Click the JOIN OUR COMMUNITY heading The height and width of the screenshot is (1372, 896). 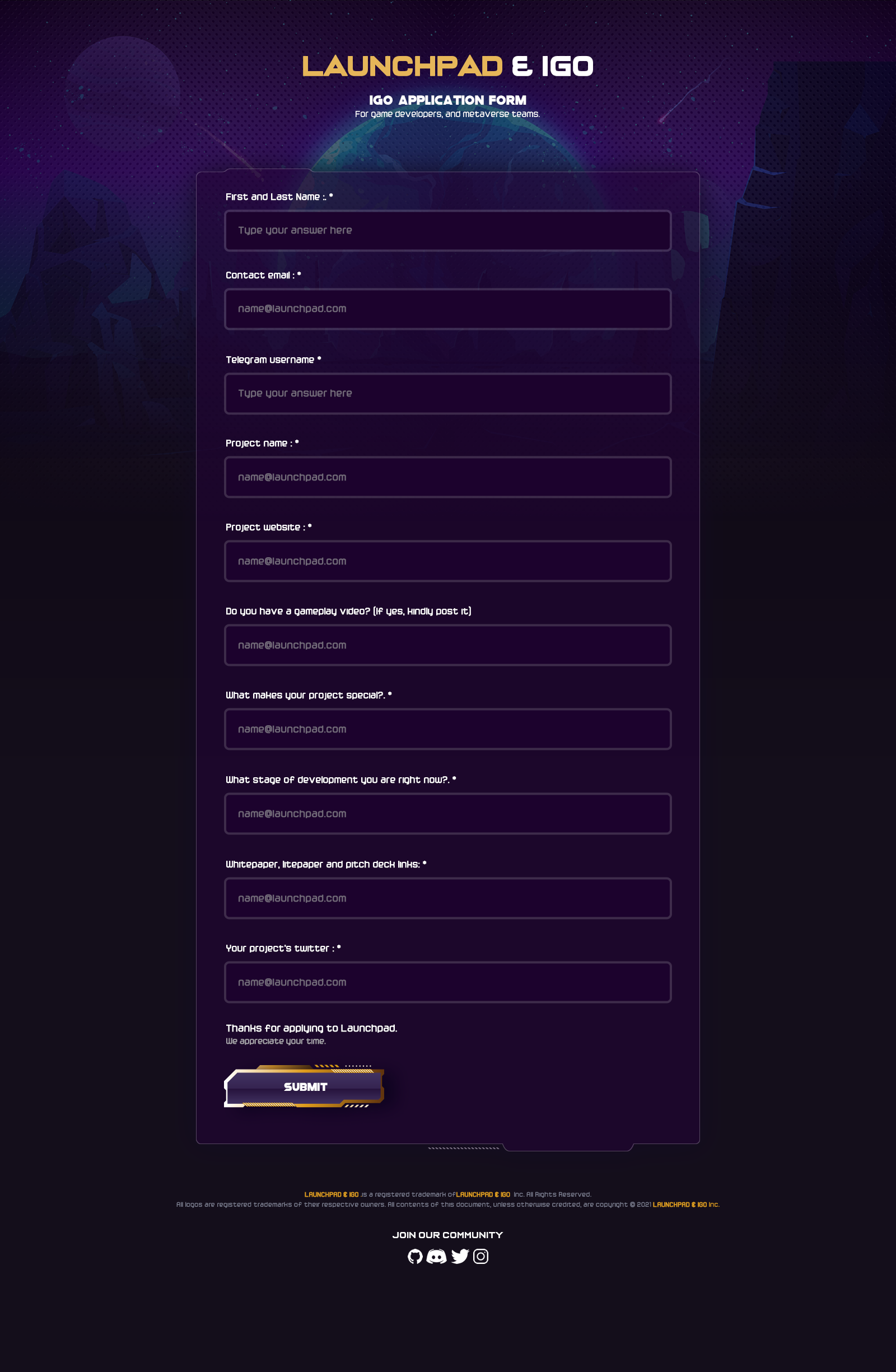point(447,1235)
